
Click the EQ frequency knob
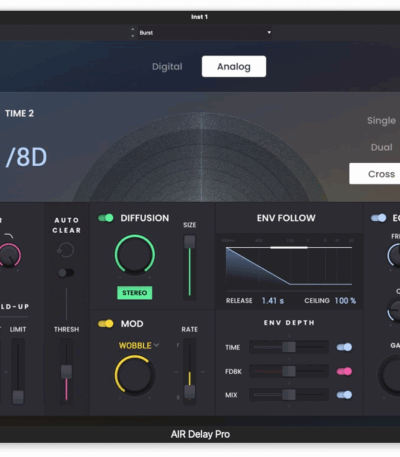(x=394, y=255)
